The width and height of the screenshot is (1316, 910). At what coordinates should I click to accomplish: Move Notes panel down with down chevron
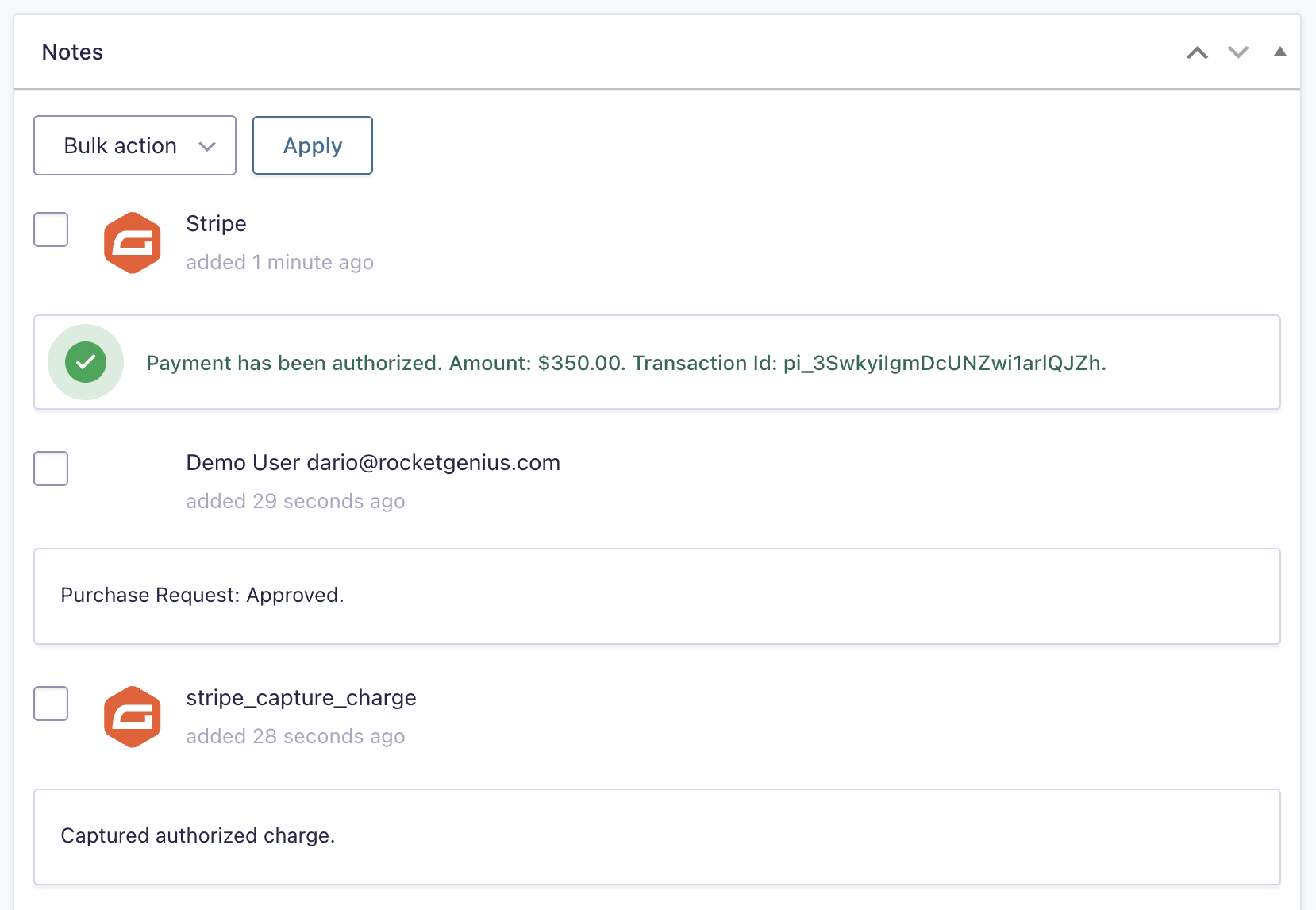click(1238, 52)
